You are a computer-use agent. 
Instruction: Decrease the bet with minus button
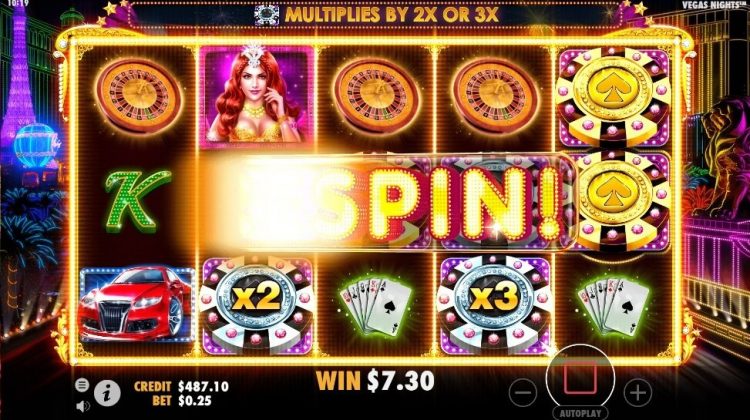[523, 393]
